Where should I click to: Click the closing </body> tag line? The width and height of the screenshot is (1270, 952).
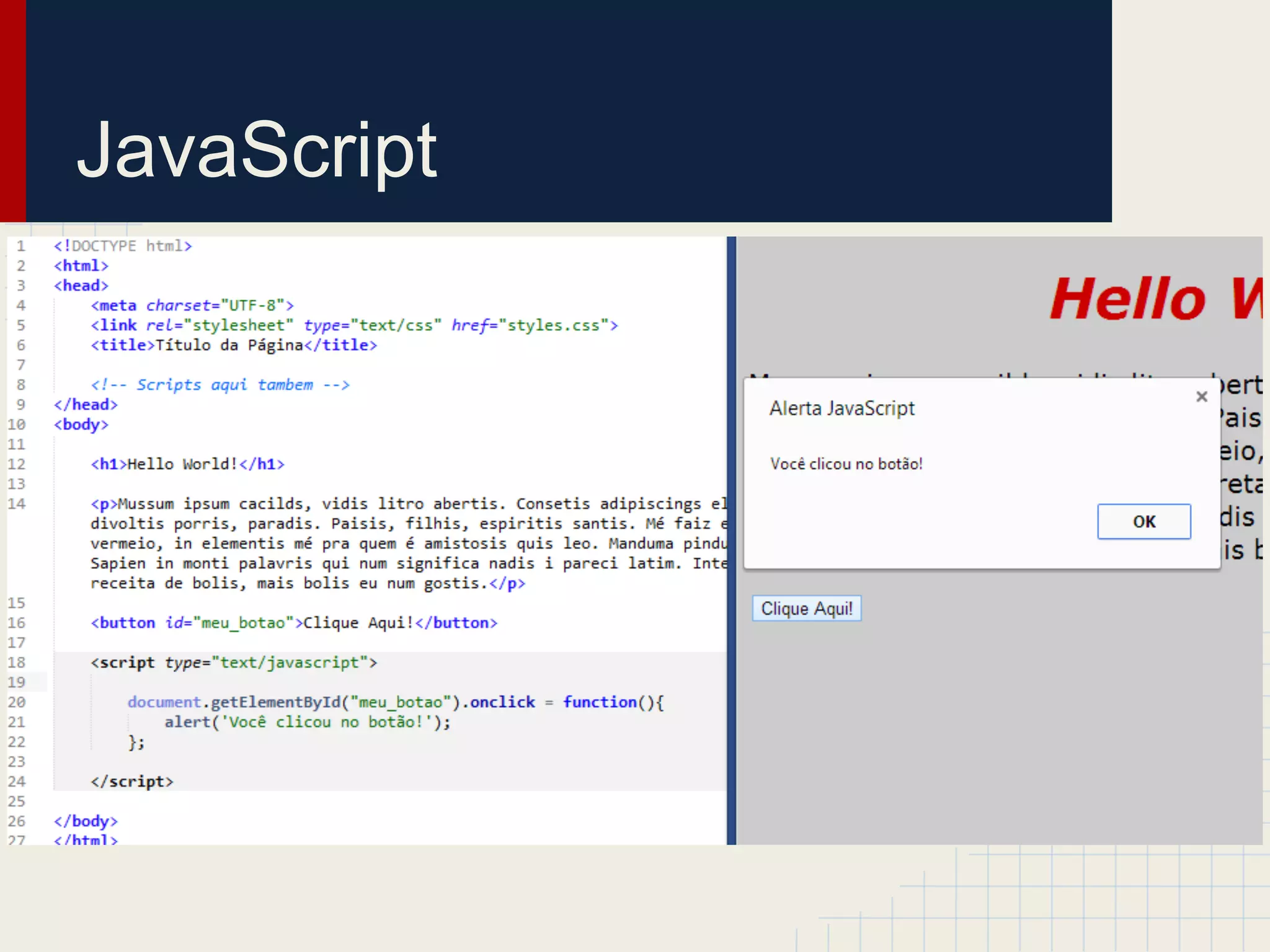pos(86,821)
